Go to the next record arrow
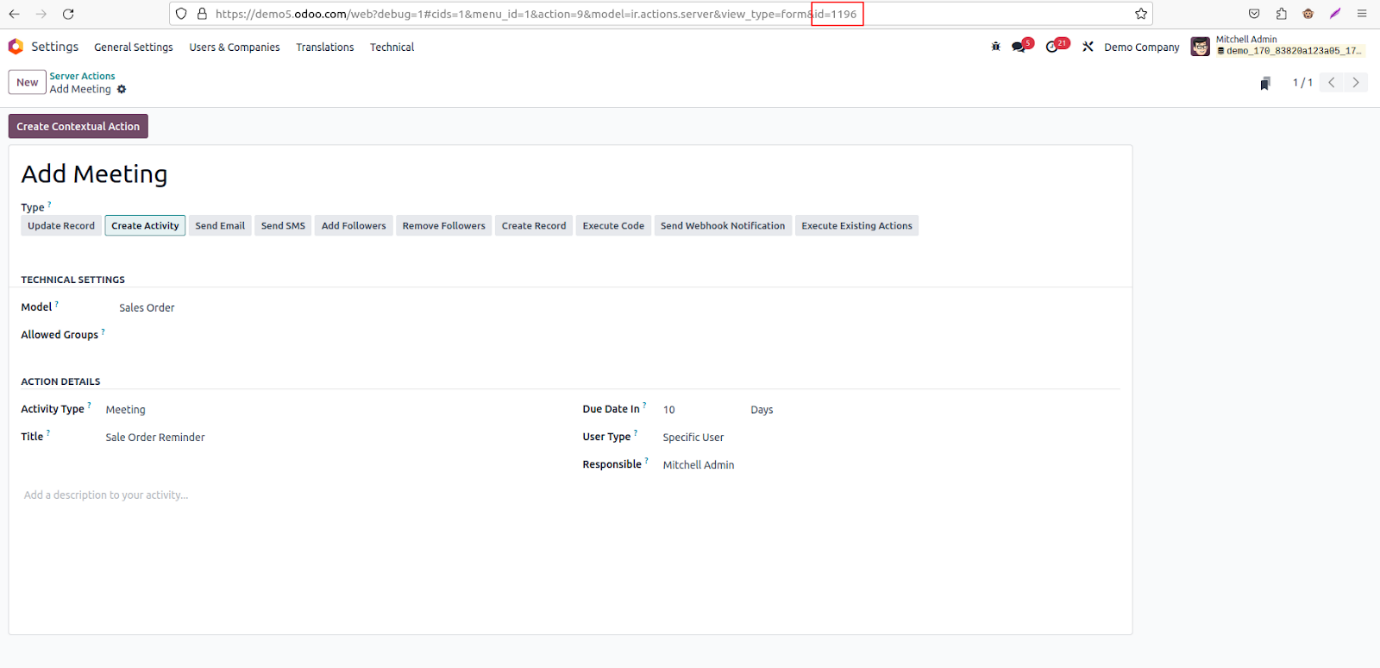The width and height of the screenshot is (1380, 668). [1356, 82]
